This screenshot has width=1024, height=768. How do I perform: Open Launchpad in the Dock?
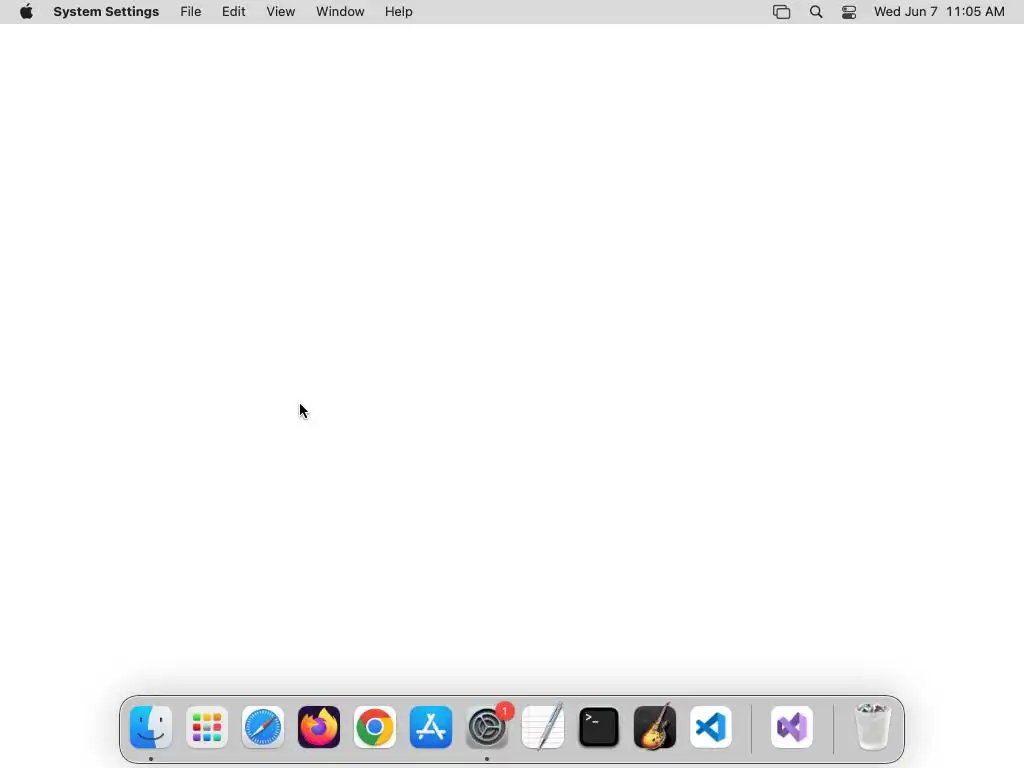(x=207, y=727)
